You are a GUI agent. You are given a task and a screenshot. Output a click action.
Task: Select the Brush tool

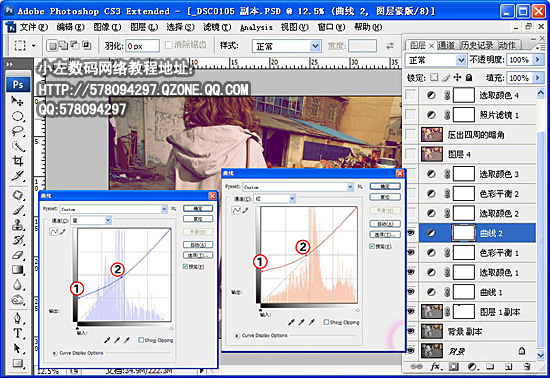pos(18,210)
